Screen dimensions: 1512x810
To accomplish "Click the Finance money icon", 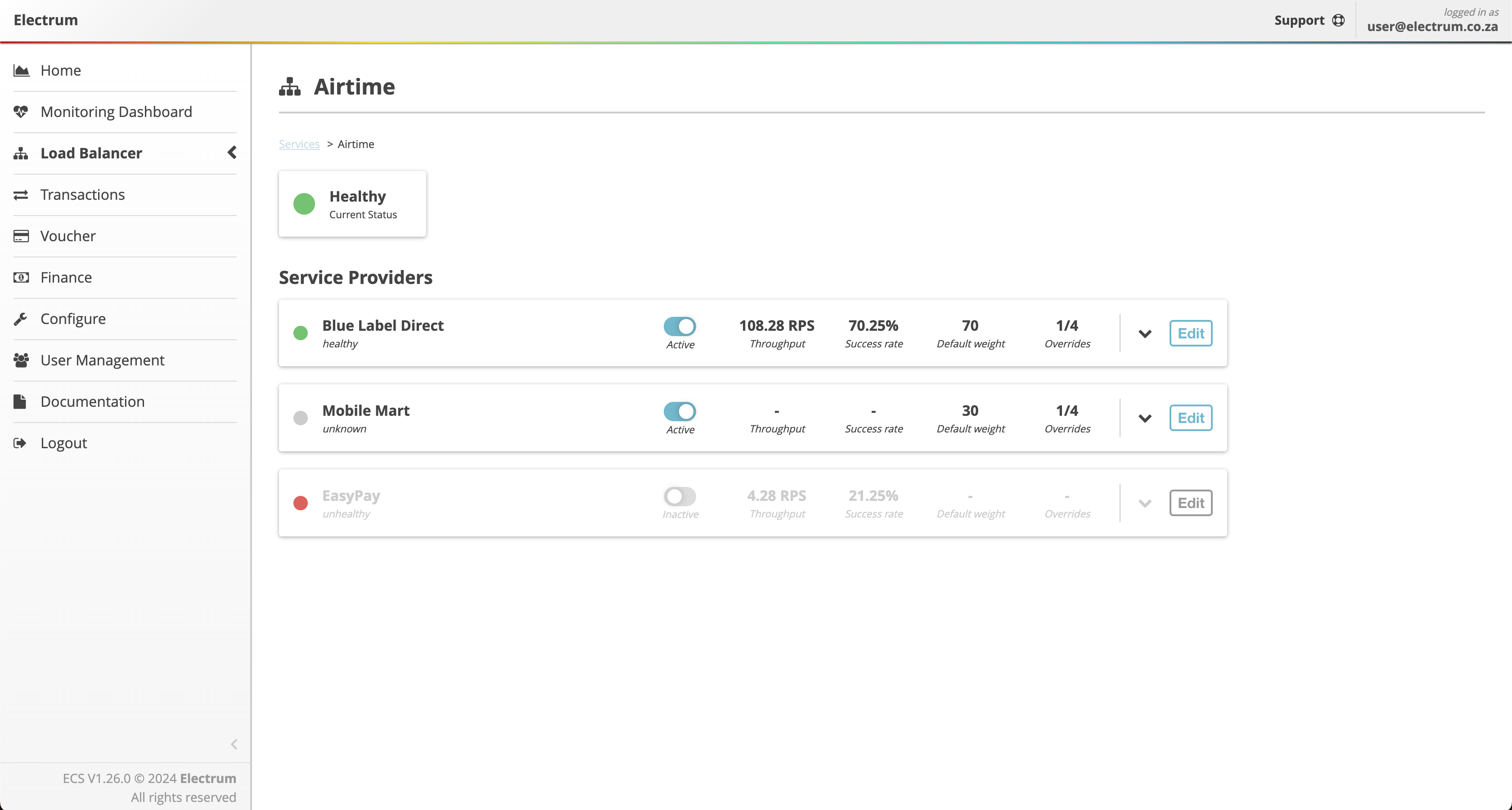I will coord(21,278).
